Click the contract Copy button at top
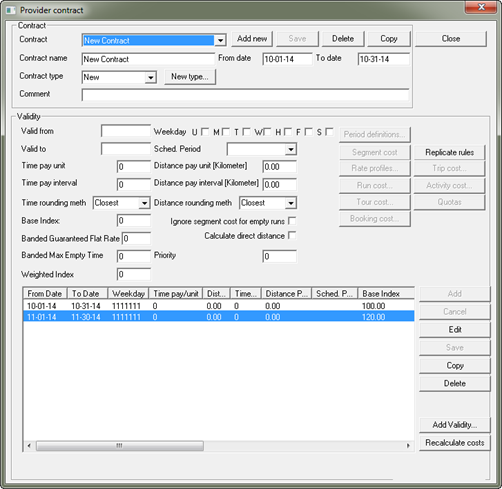Image resolution: width=502 pixels, height=489 pixels. (x=389, y=39)
